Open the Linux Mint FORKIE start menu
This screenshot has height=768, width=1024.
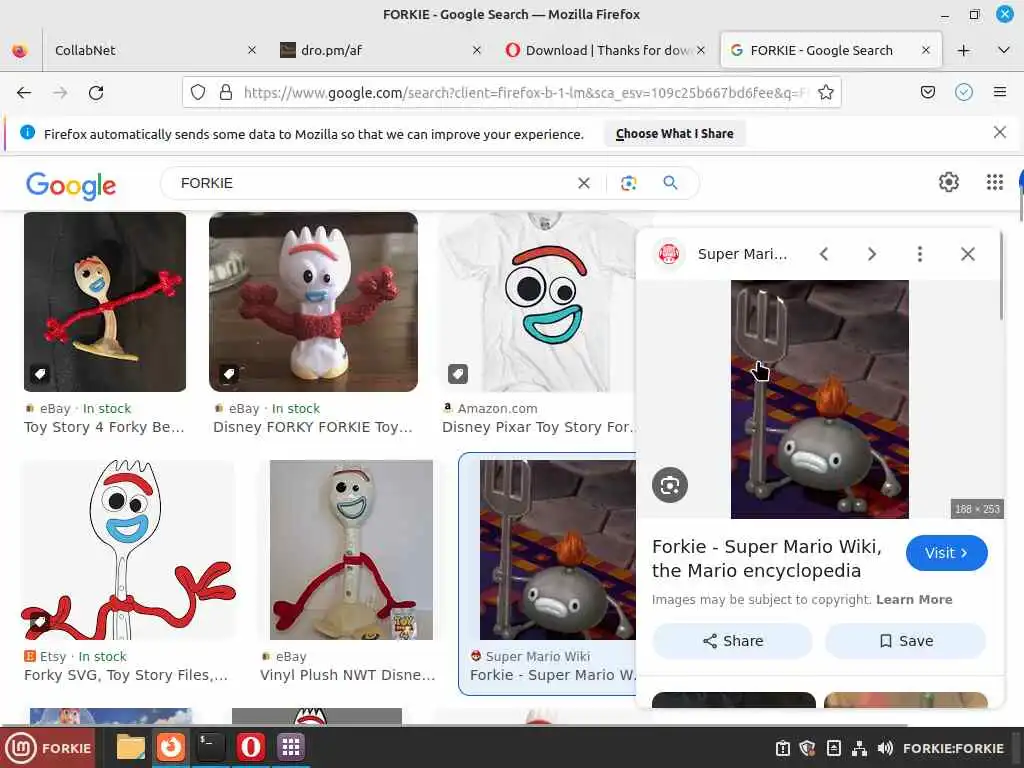[48, 748]
